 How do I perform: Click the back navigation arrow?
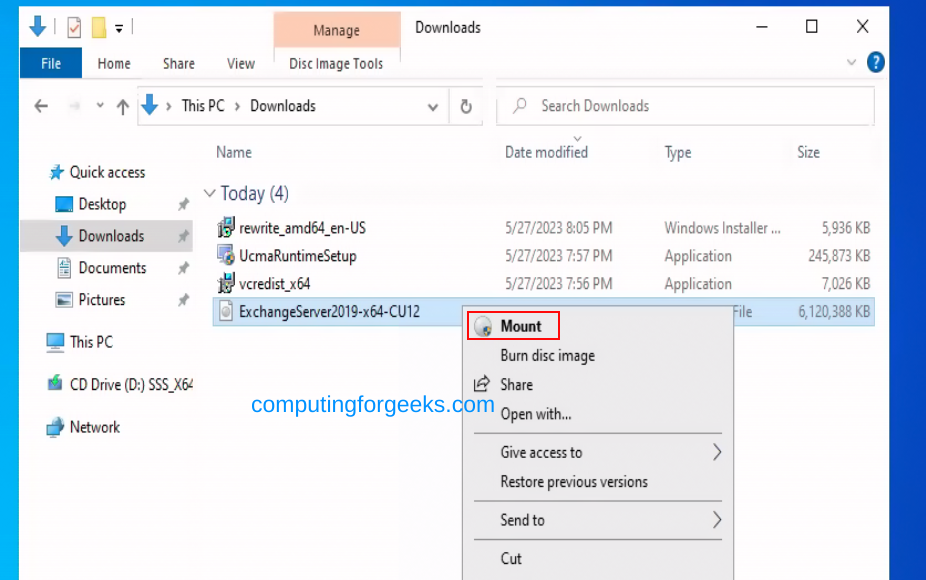(40, 106)
